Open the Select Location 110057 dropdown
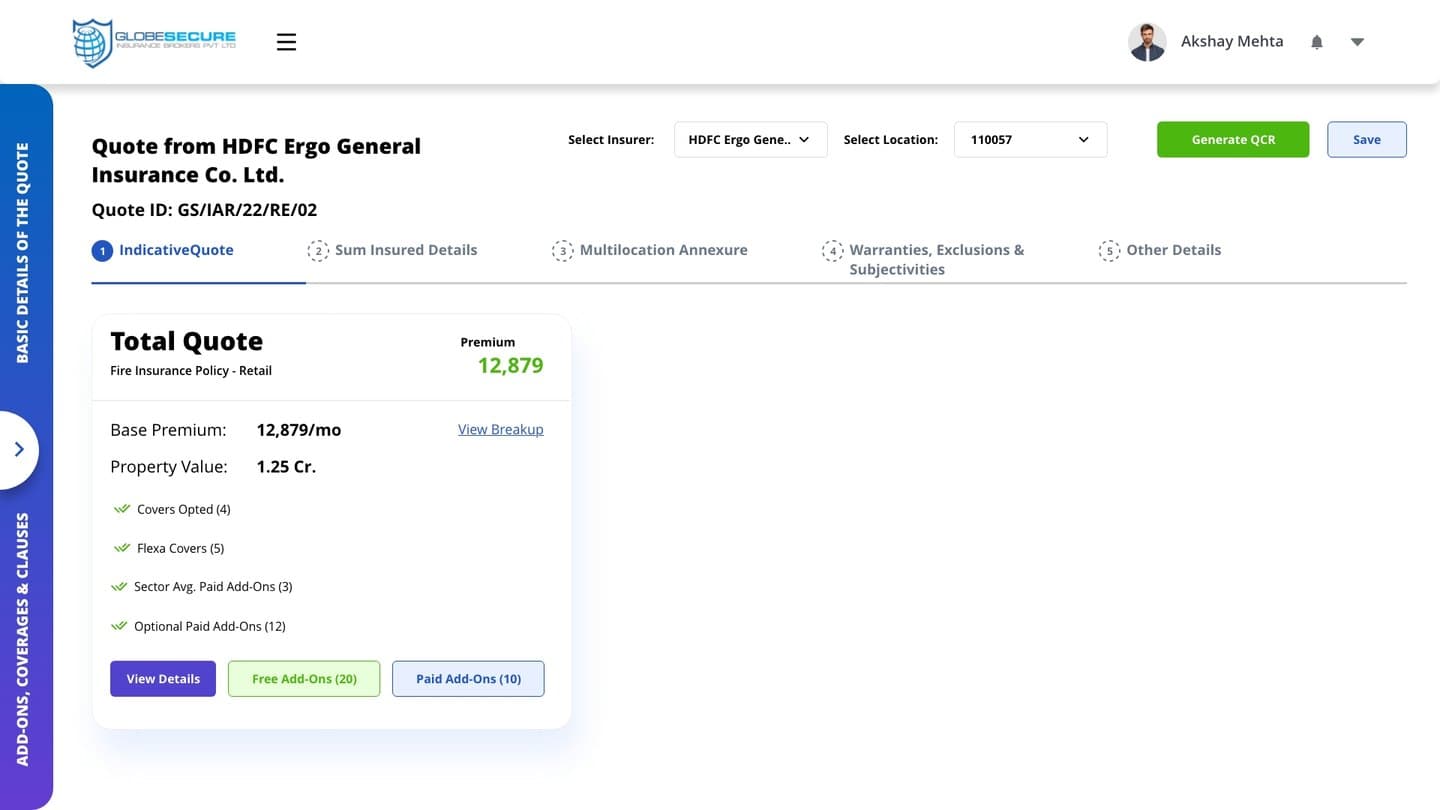 (x=1031, y=140)
